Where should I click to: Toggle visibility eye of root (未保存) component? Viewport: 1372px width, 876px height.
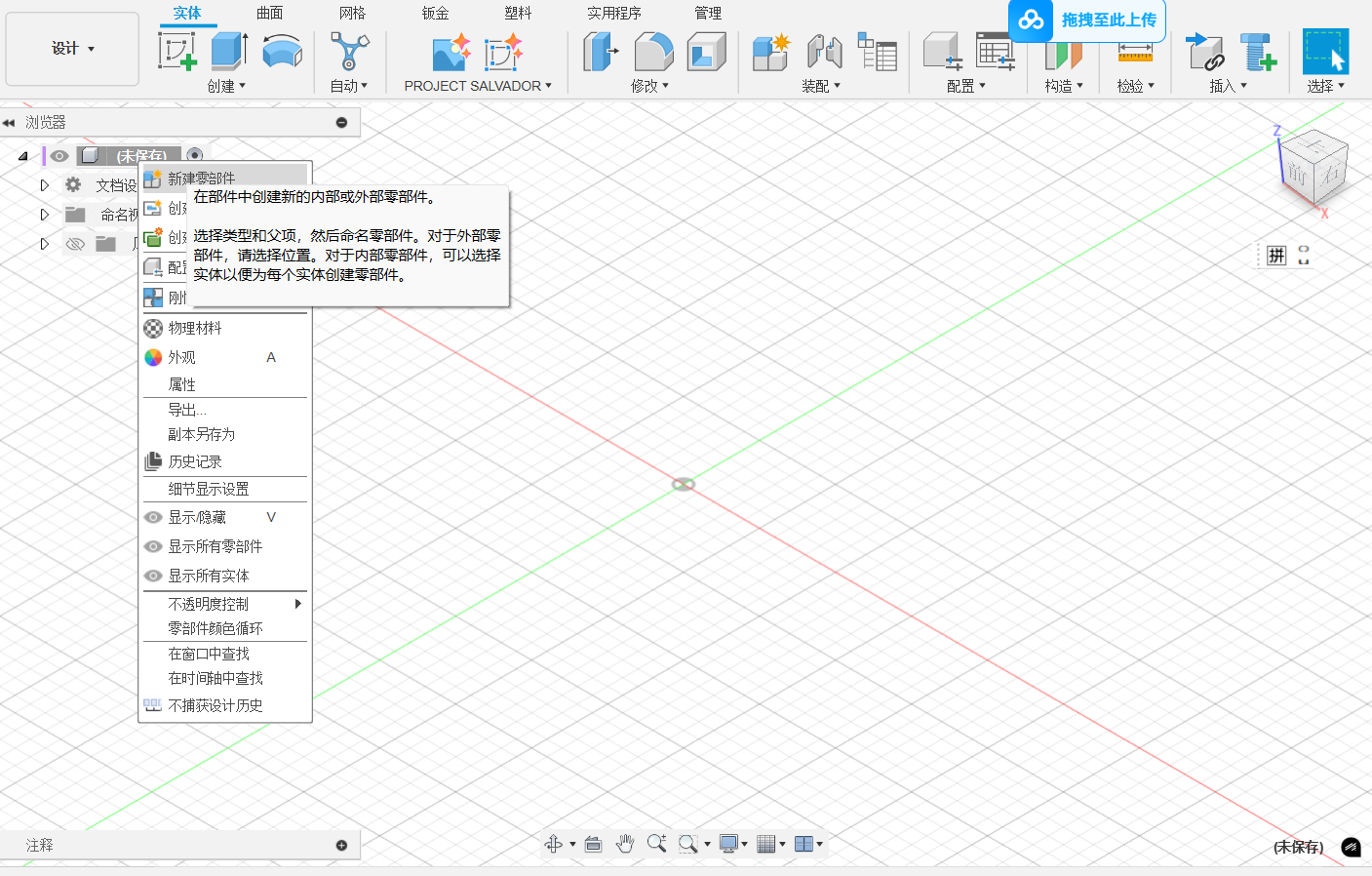coord(59,156)
